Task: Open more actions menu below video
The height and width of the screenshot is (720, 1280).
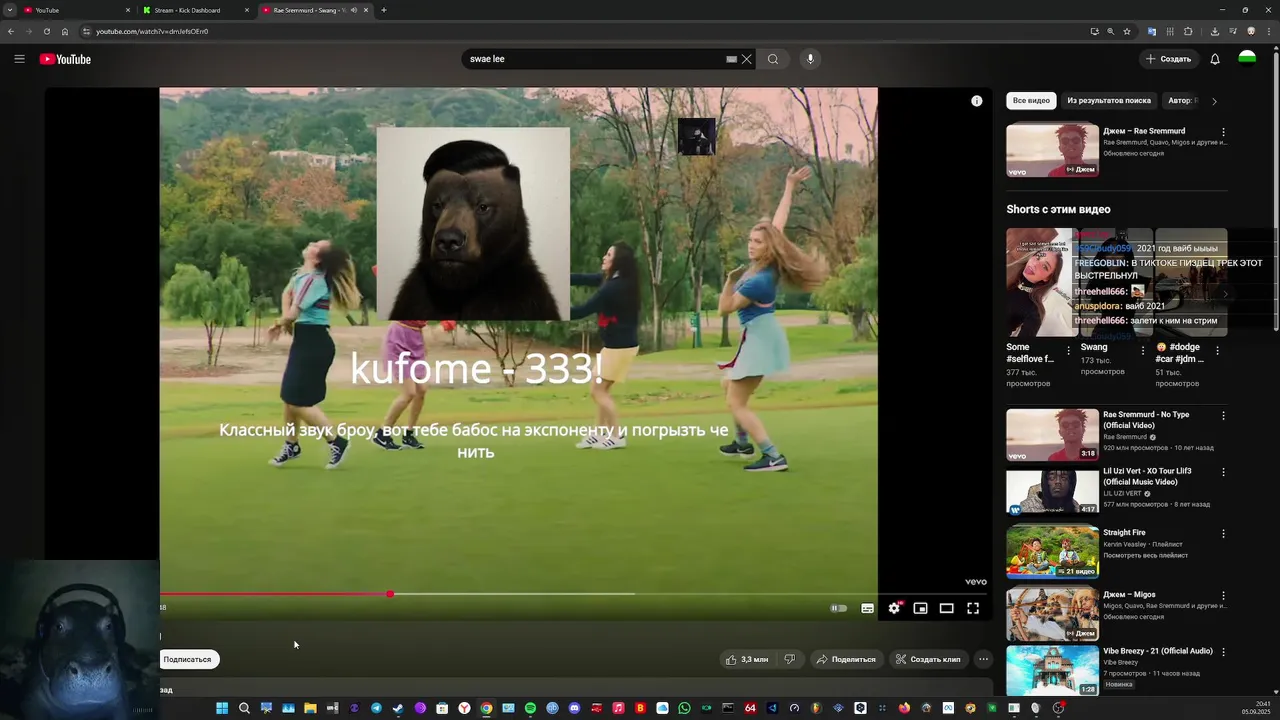Action: [x=983, y=659]
